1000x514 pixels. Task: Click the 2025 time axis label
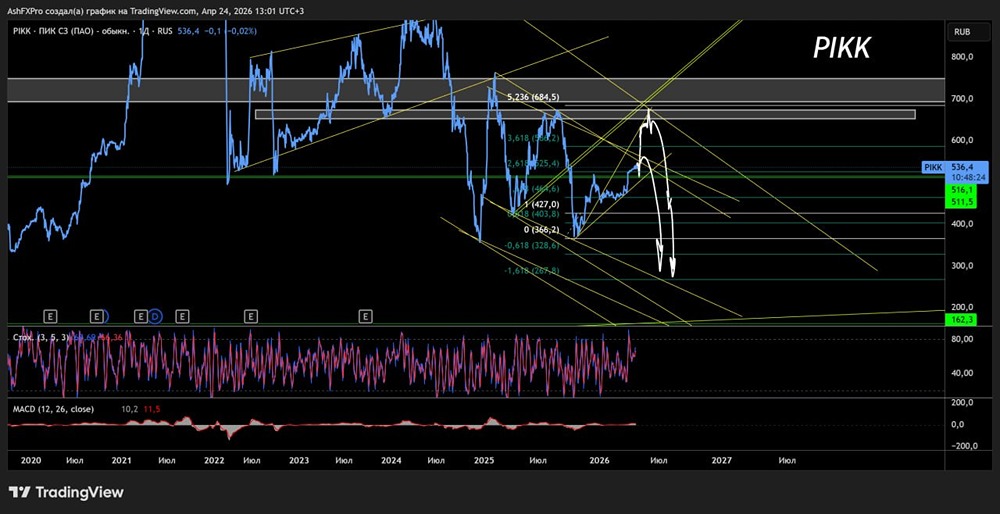point(484,460)
